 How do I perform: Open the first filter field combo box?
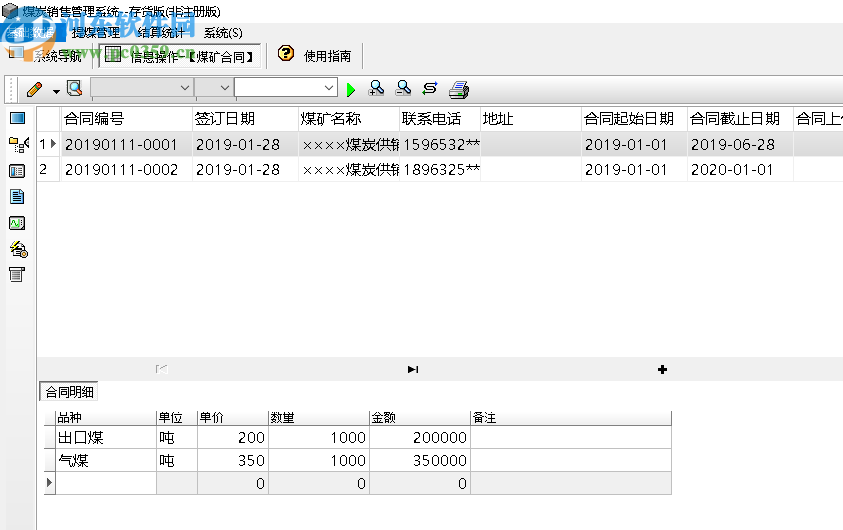142,88
